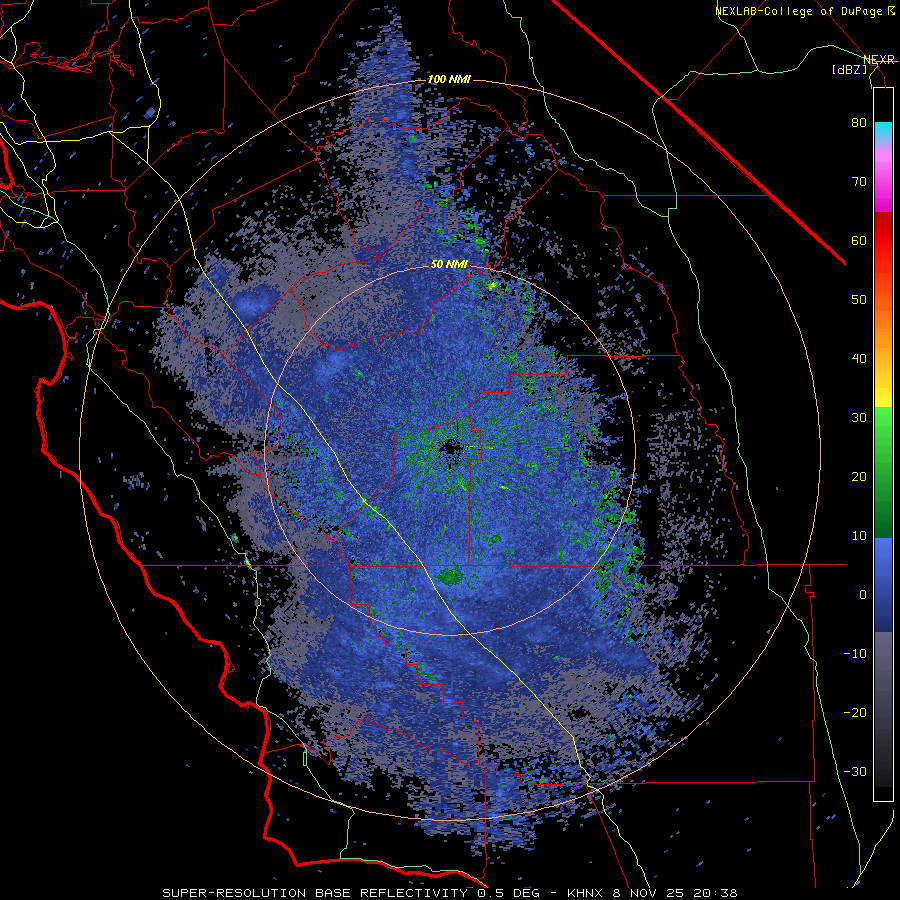900x900 pixels.
Task: Click the 8 NOV 25 date in the caption
Action: [x=650, y=893]
